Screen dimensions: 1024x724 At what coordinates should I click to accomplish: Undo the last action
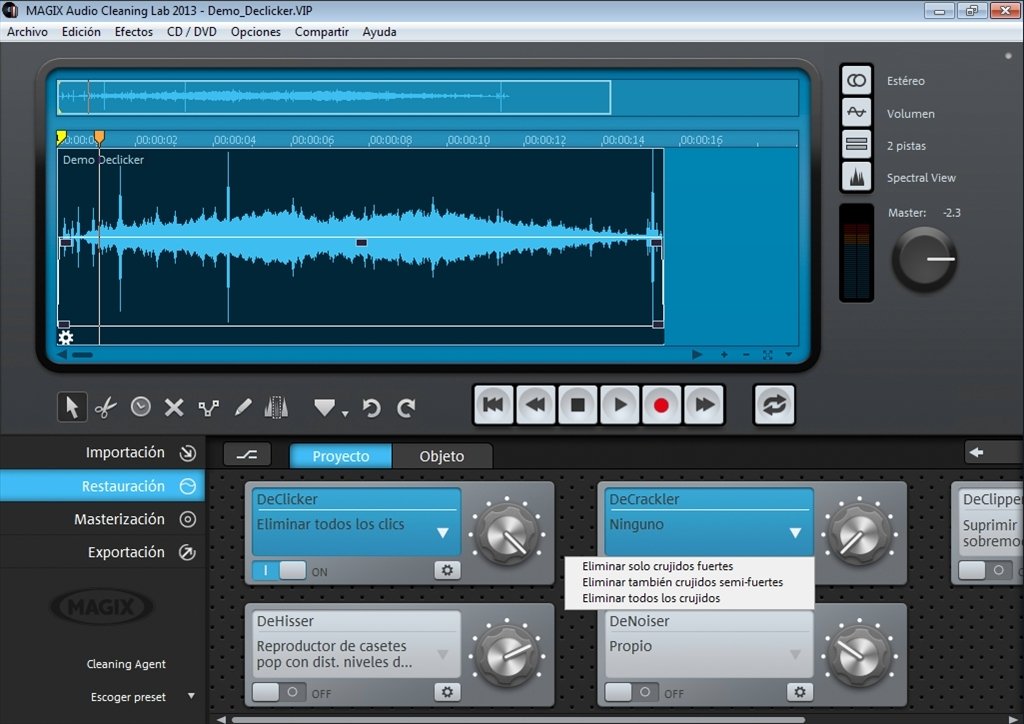(372, 408)
